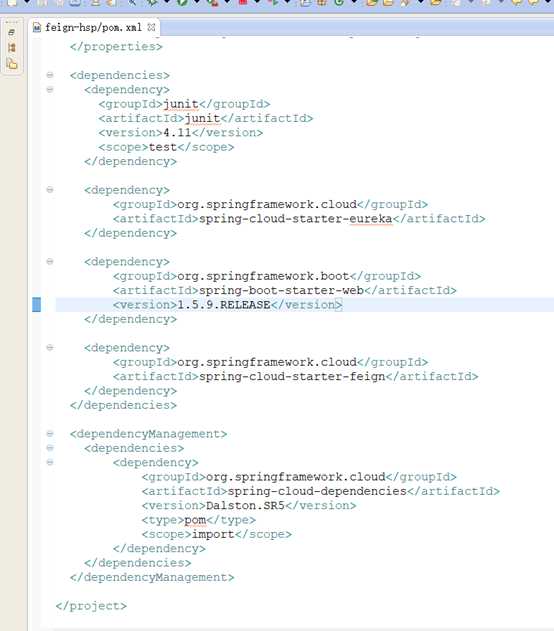
Task: Click the </dependencyManagement> closing tag
Action: [152, 577]
